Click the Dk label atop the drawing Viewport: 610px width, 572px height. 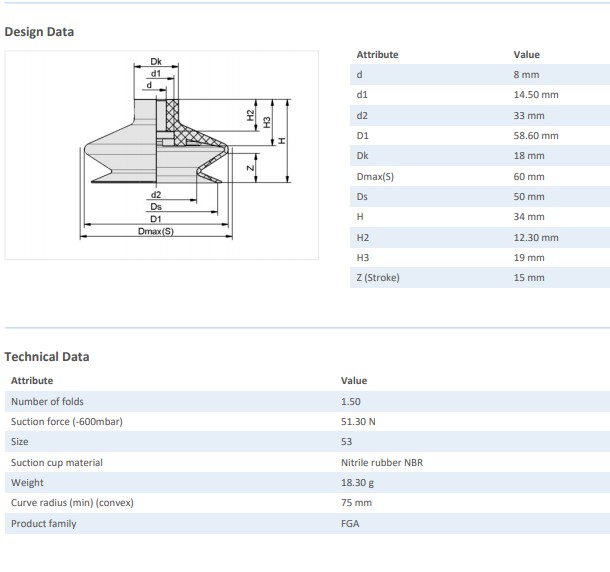(155, 62)
